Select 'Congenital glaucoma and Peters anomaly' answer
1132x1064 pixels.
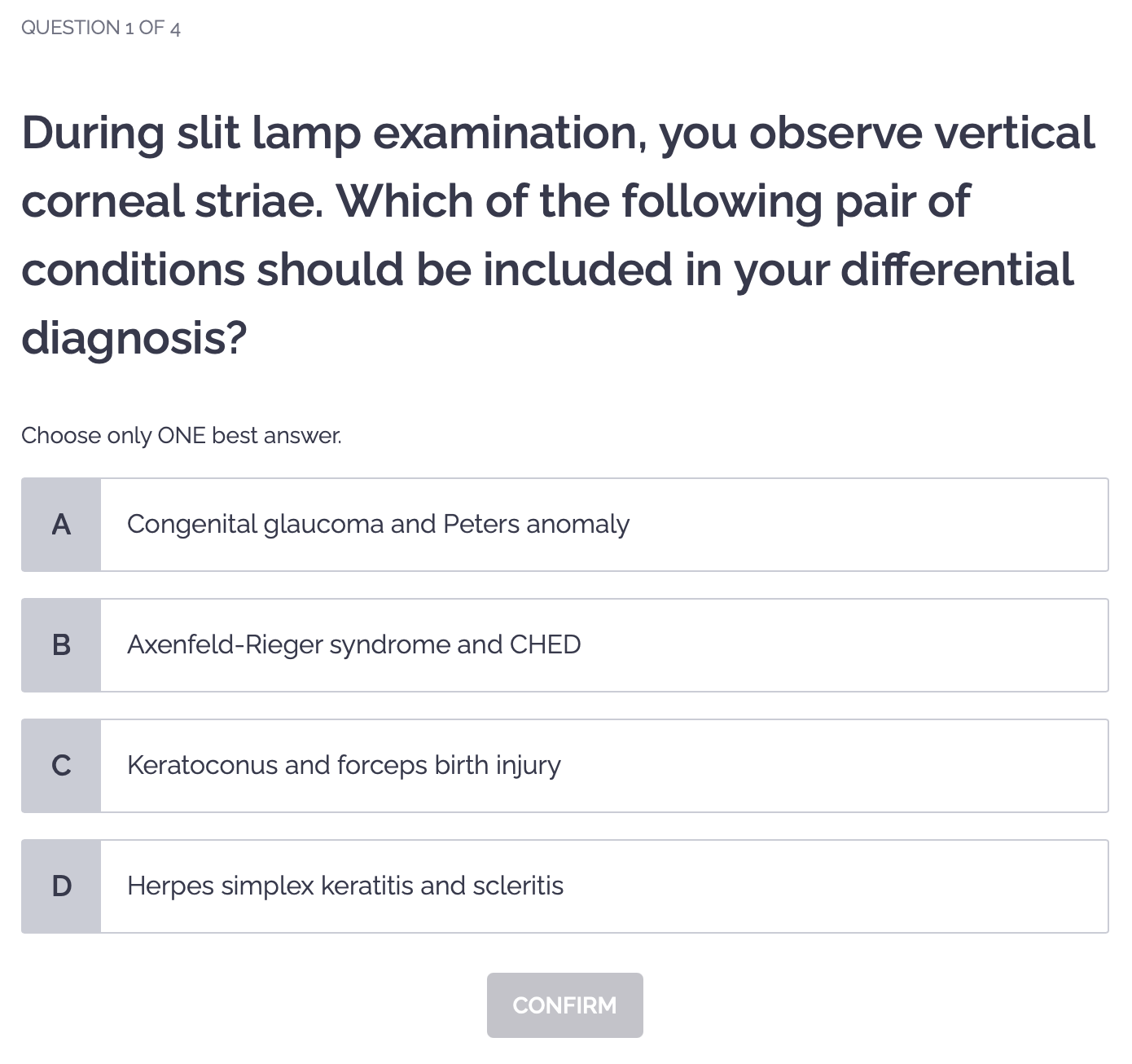click(603, 525)
